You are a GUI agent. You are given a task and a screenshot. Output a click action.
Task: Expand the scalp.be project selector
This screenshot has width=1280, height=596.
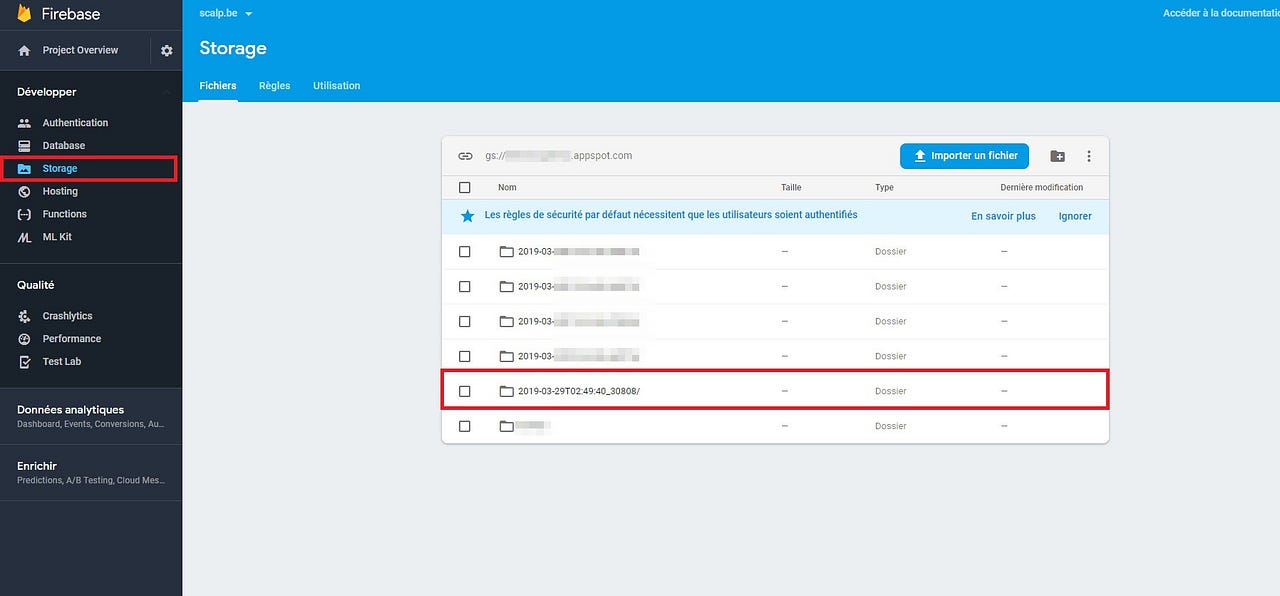click(225, 13)
